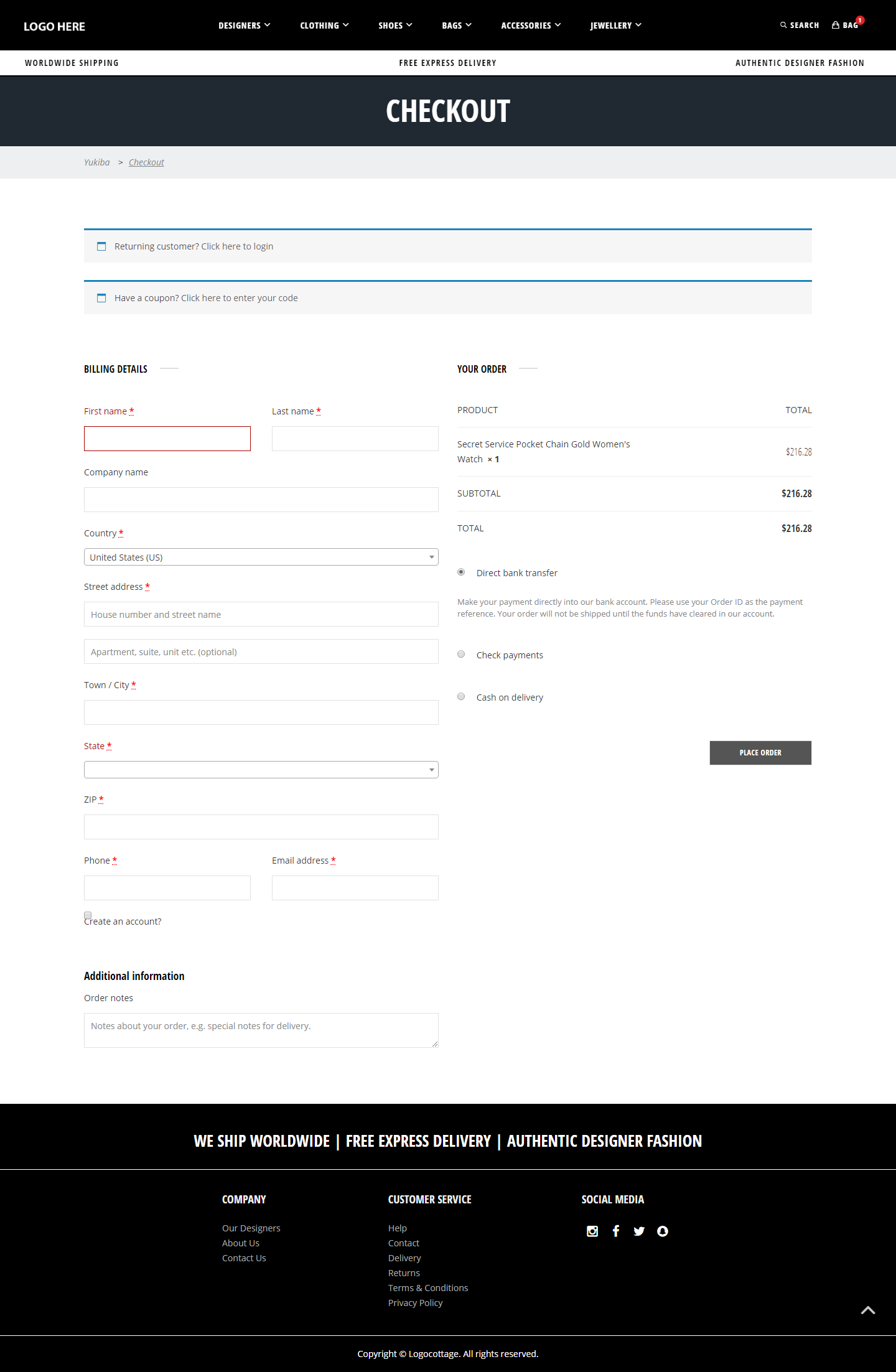Open the Clothing navigation menu
The width and height of the screenshot is (896, 1372).
coord(324,26)
